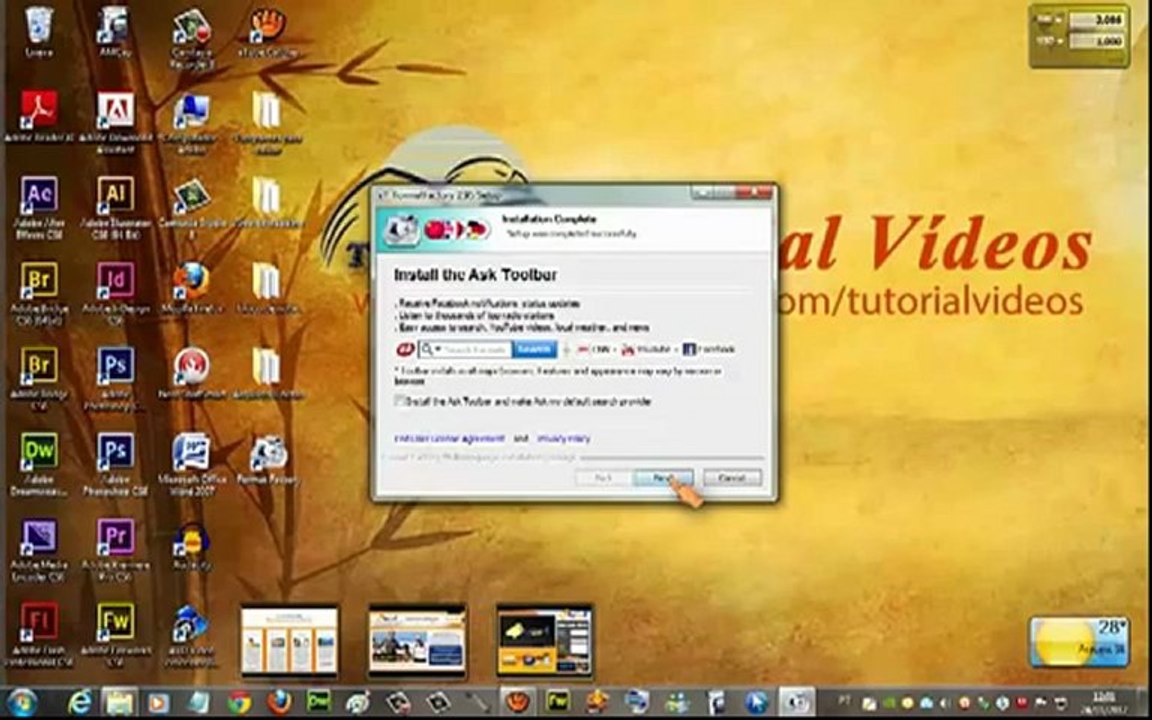
Task: Select the Camtasia Studio 8 desktop icon
Action: (192, 207)
